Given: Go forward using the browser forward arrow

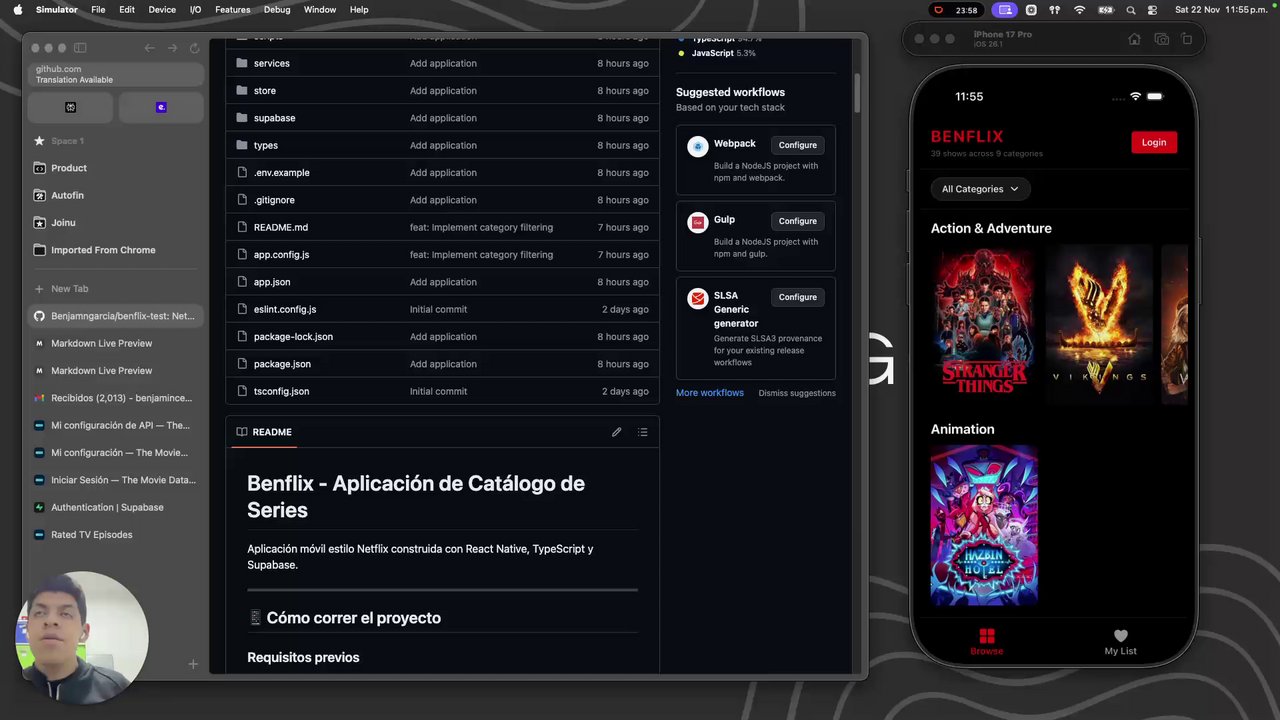Looking at the screenshot, I should pos(172,48).
